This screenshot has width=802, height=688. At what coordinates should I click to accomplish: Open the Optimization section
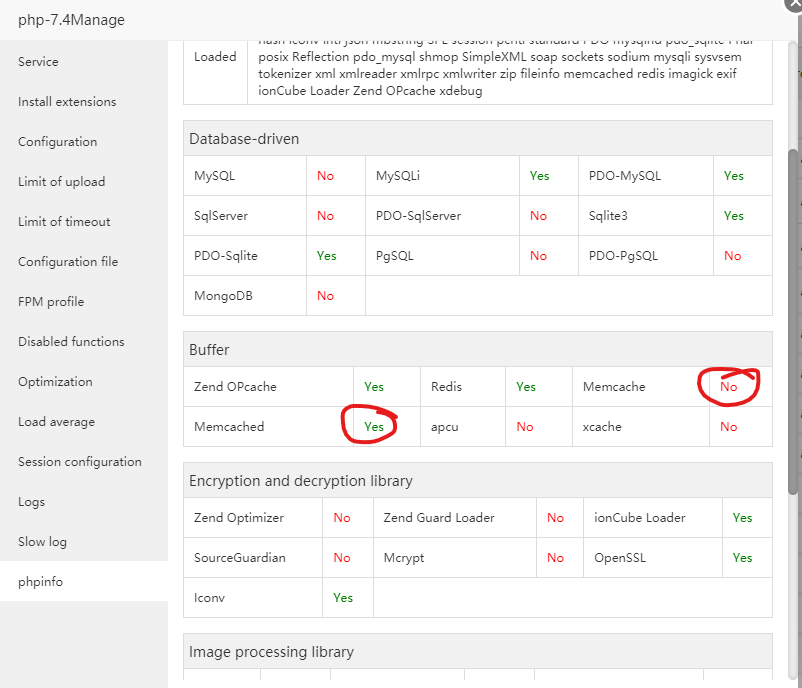point(55,382)
